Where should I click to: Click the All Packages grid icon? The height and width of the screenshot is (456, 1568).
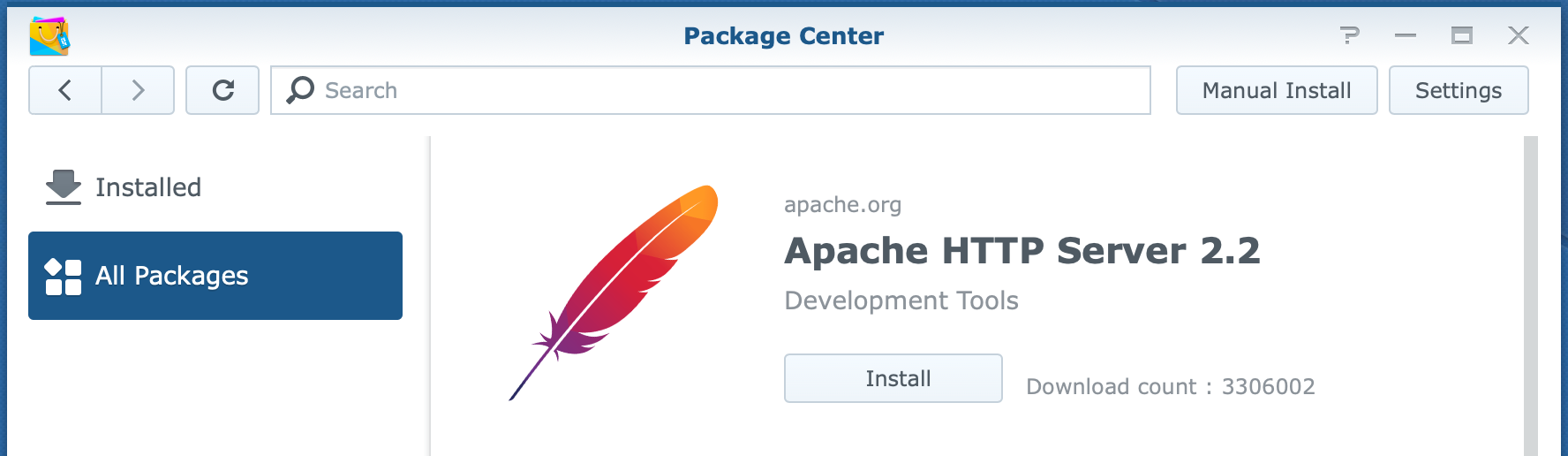coord(64,277)
